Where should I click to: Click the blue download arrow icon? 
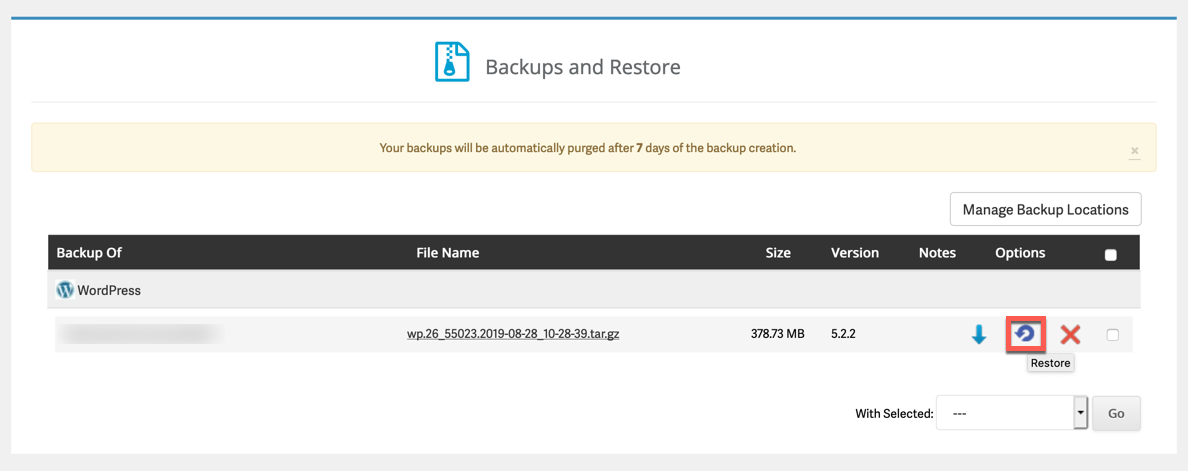pos(979,335)
